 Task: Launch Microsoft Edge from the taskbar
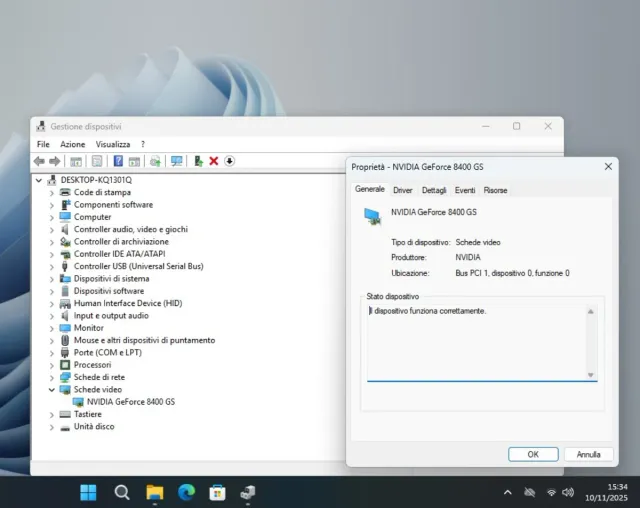(187, 492)
